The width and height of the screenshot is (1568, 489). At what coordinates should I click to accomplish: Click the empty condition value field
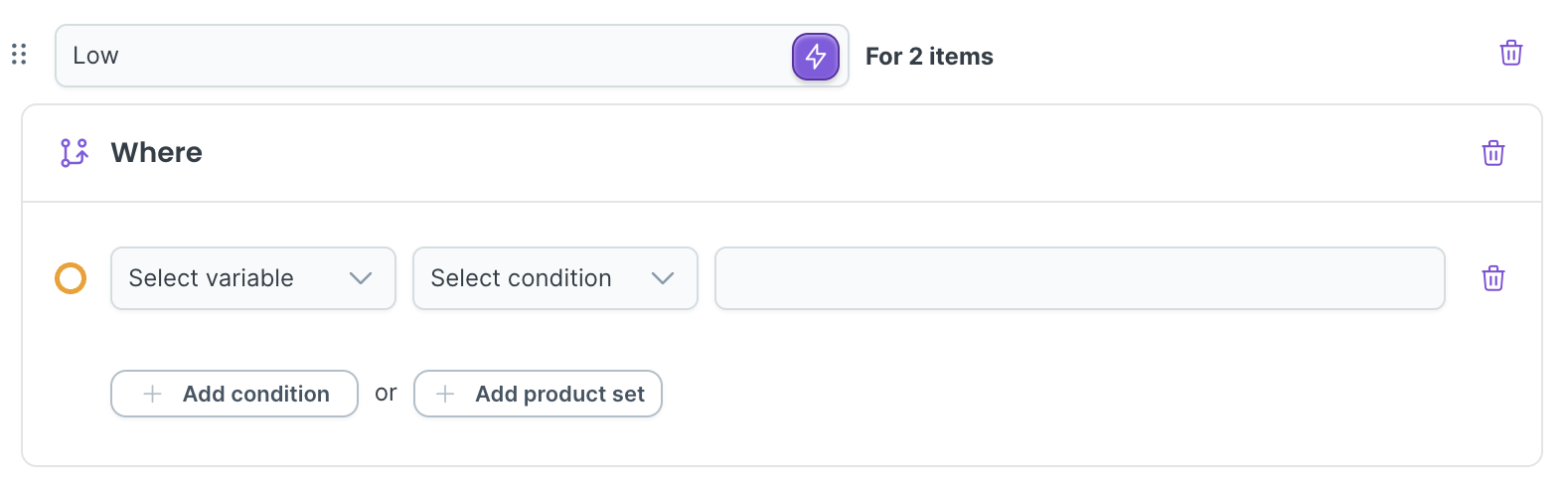[1079, 278]
